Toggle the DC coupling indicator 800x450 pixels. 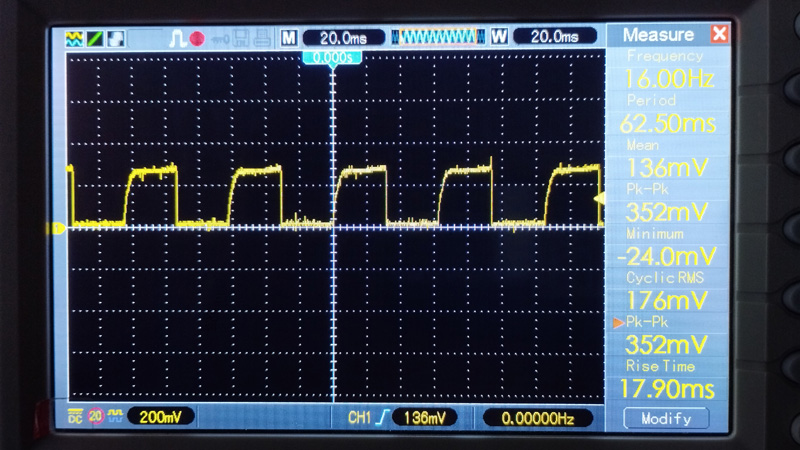click(x=74, y=415)
